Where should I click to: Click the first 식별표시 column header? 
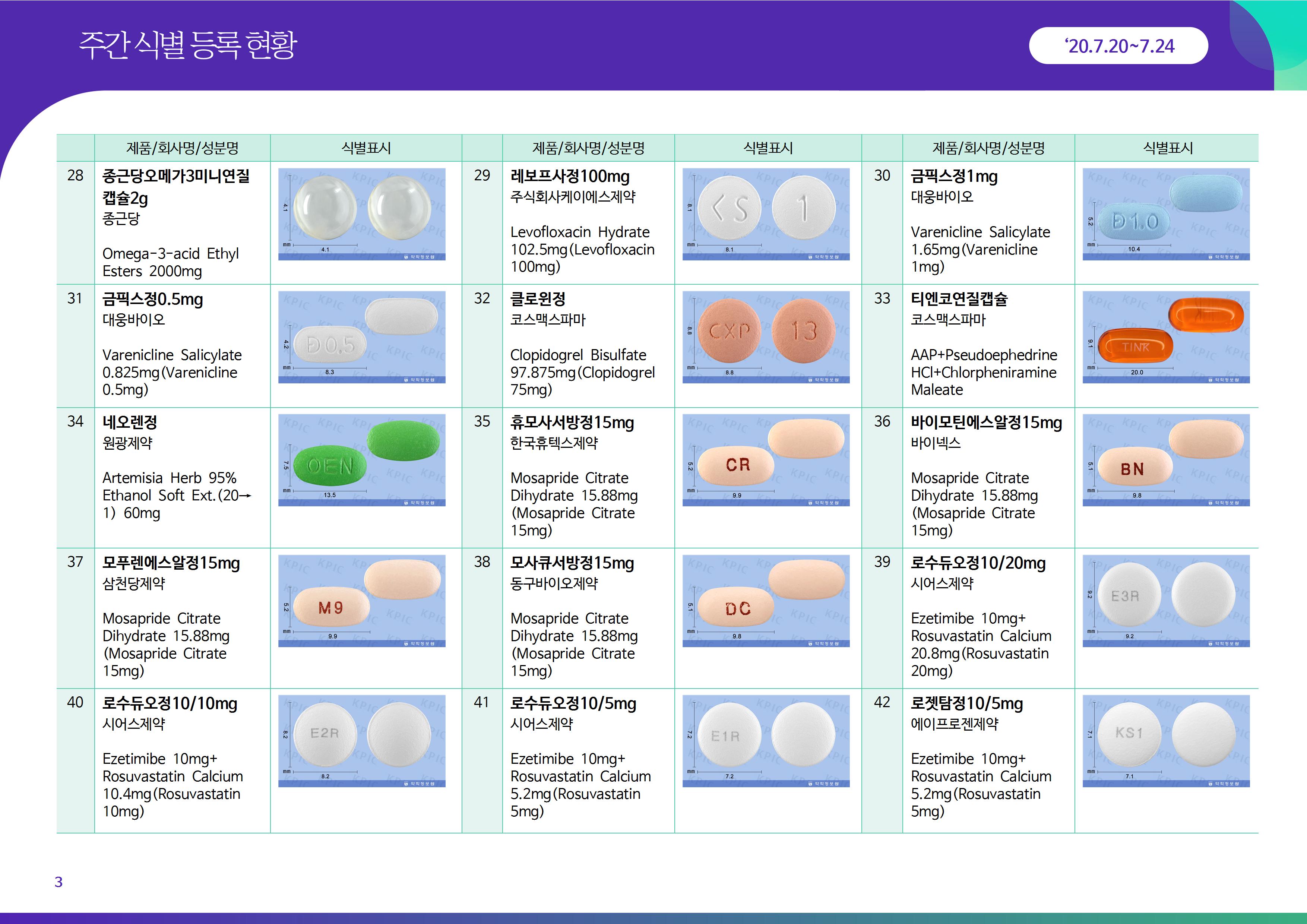366,148
